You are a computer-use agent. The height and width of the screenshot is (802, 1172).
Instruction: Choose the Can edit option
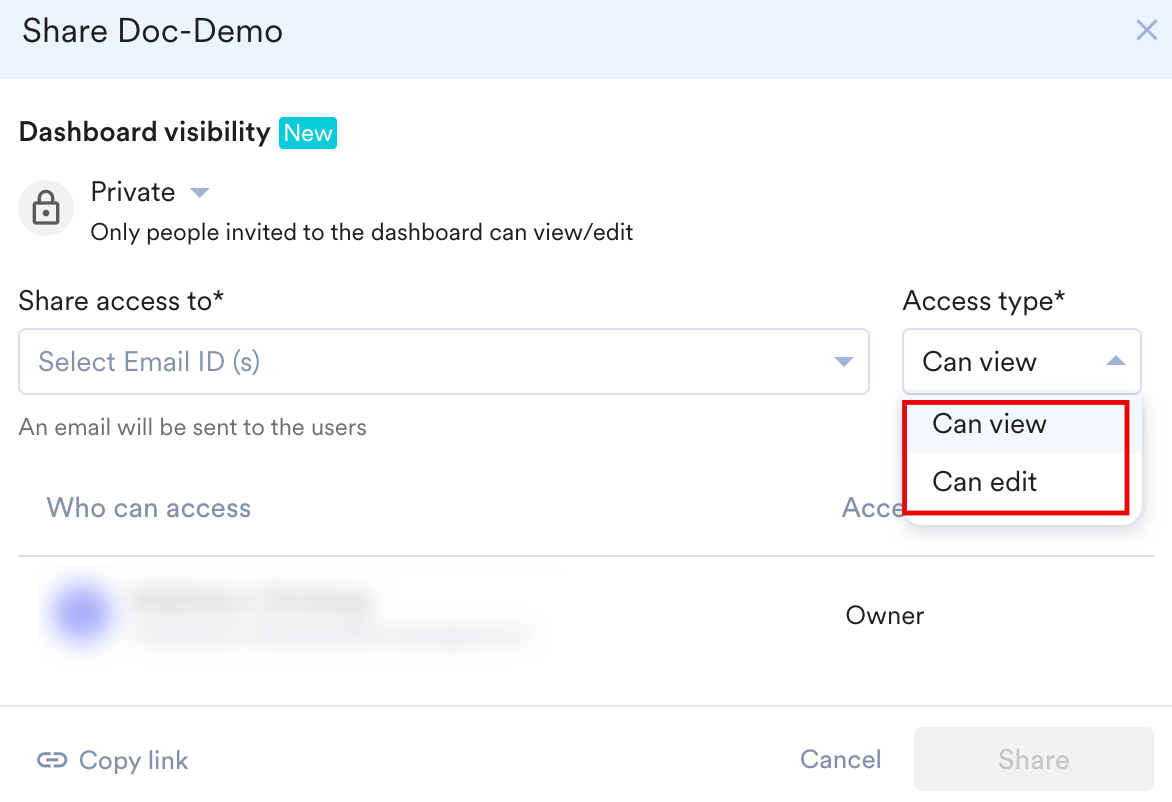tap(985, 482)
